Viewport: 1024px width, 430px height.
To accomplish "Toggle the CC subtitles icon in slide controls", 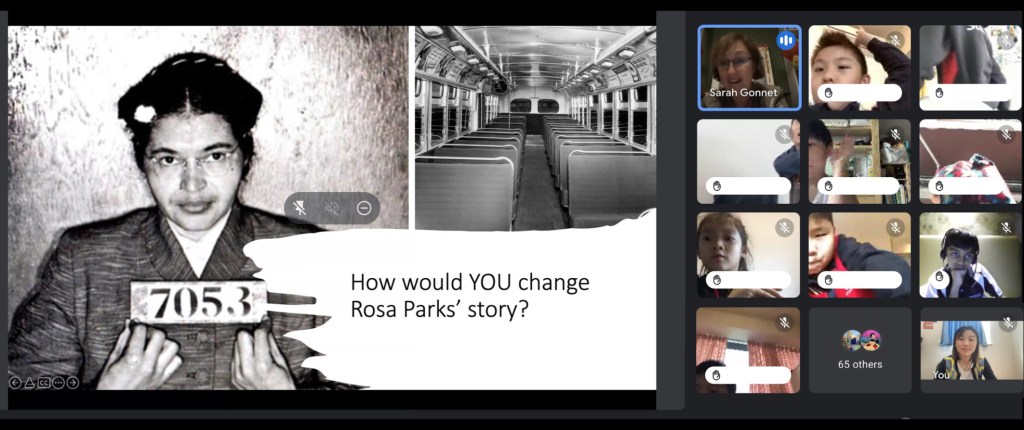I will tap(44, 382).
